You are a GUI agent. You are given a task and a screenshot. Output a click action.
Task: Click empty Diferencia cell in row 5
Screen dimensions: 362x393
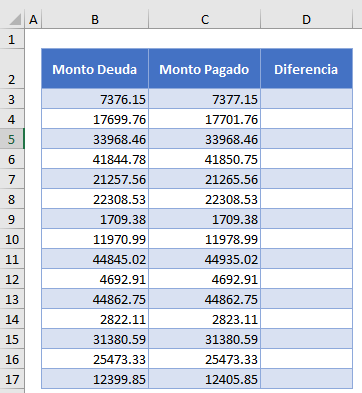[306, 139]
